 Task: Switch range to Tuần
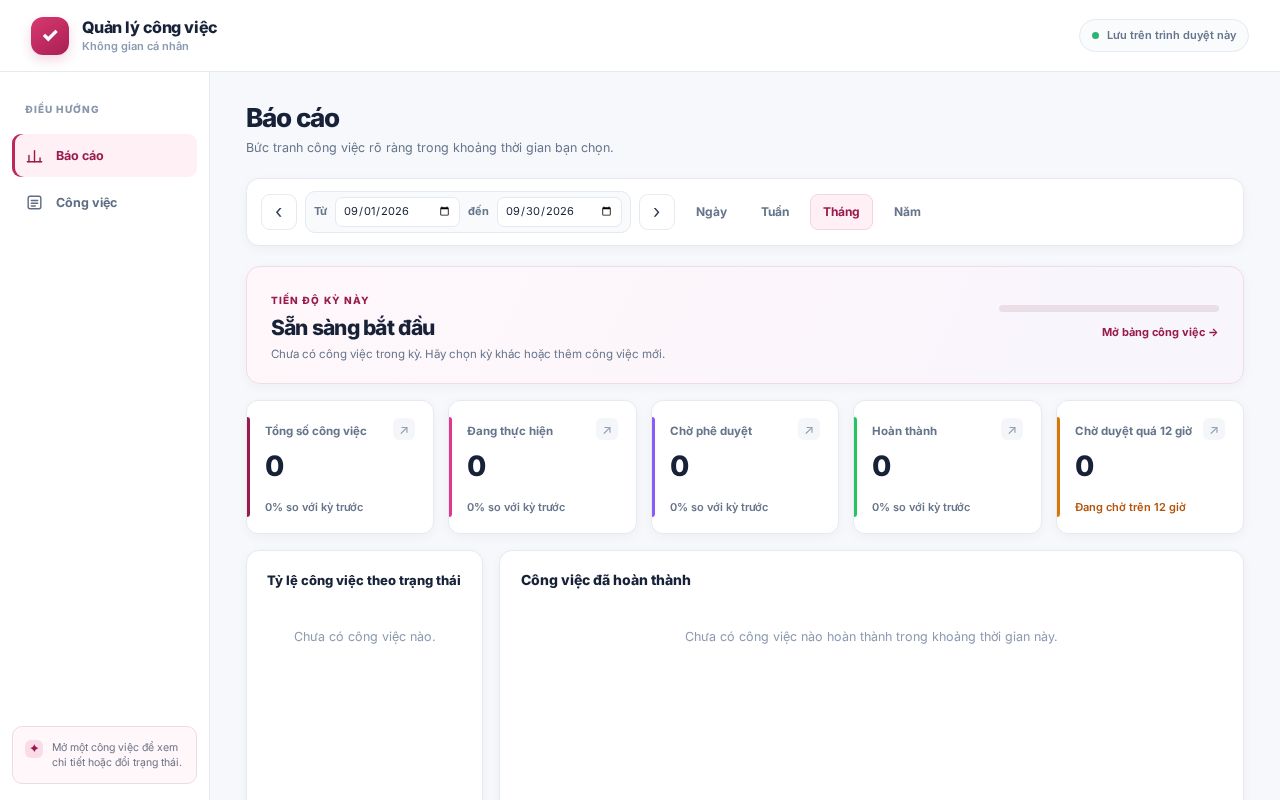[x=775, y=212]
